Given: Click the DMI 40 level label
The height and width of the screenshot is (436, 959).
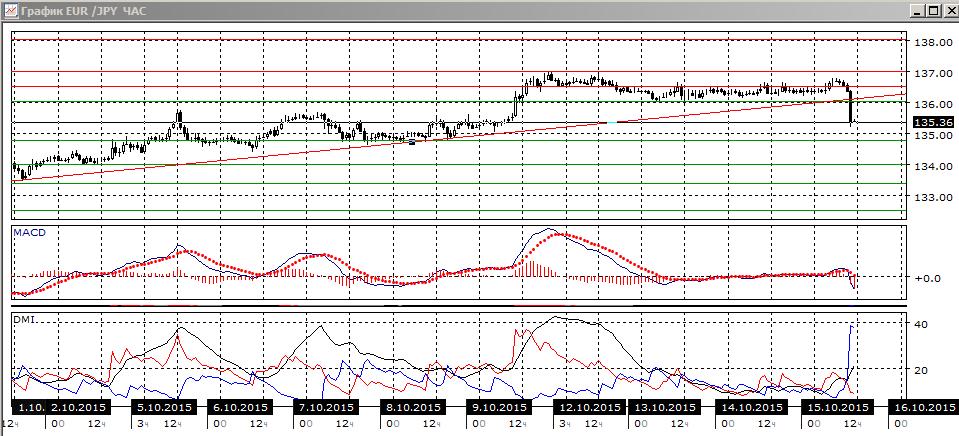Looking at the screenshot, I should pyautogui.click(x=922, y=324).
